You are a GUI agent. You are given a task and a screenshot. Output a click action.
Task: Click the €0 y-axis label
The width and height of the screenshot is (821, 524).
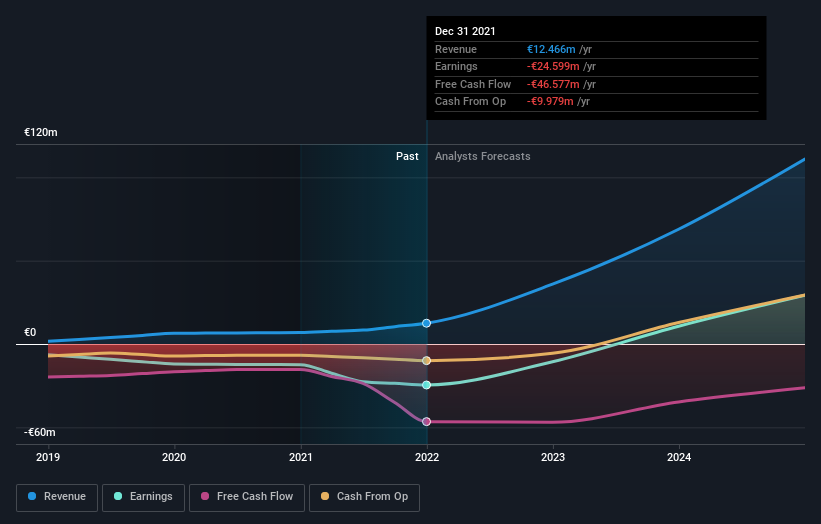[x=30, y=332]
